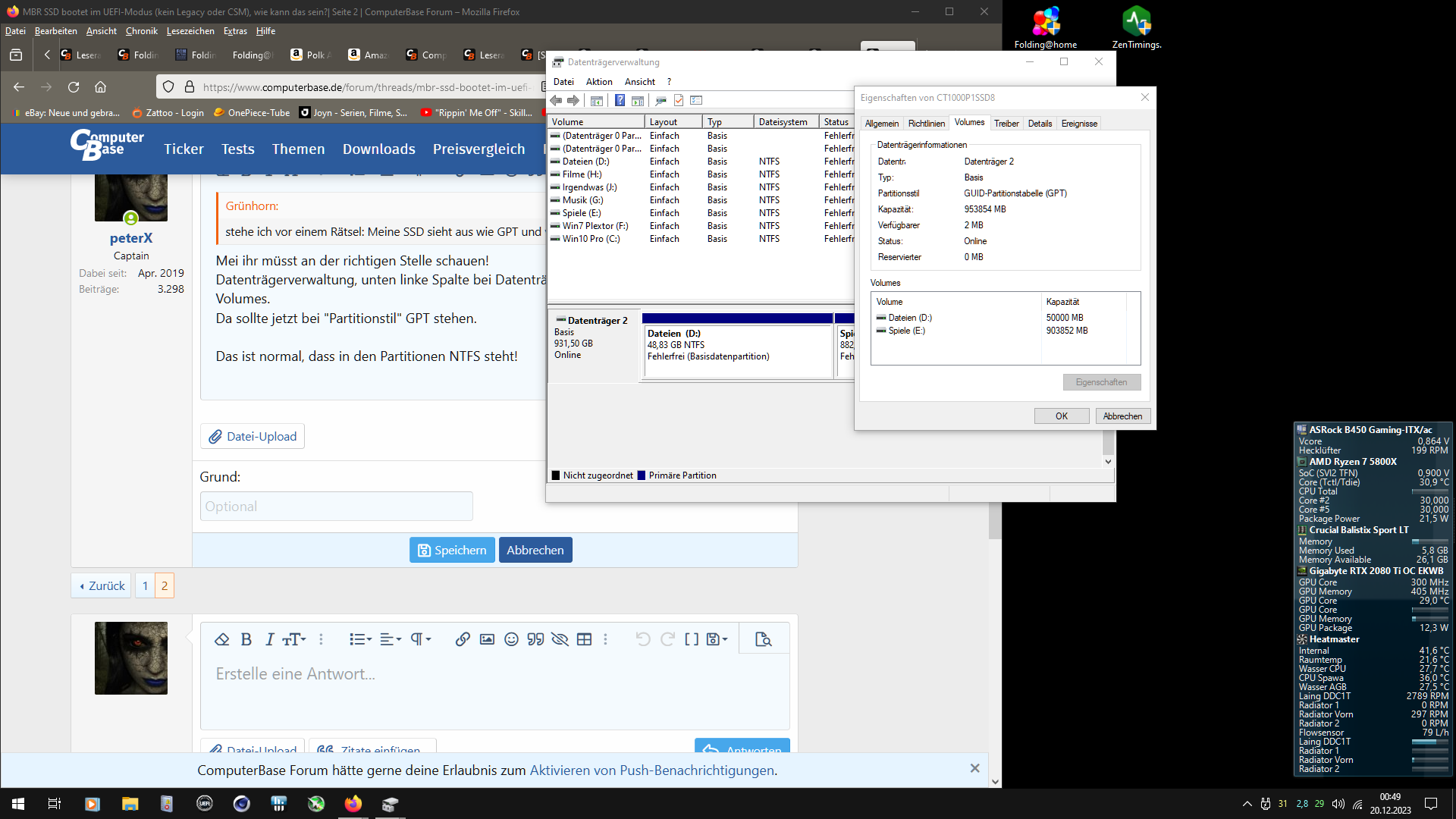This screenshot has height=819, width=1456.
Task: Click the help icon in Datenträgerverwaltung toolbar
Action: pyautogui.click(x=620, y=100)
